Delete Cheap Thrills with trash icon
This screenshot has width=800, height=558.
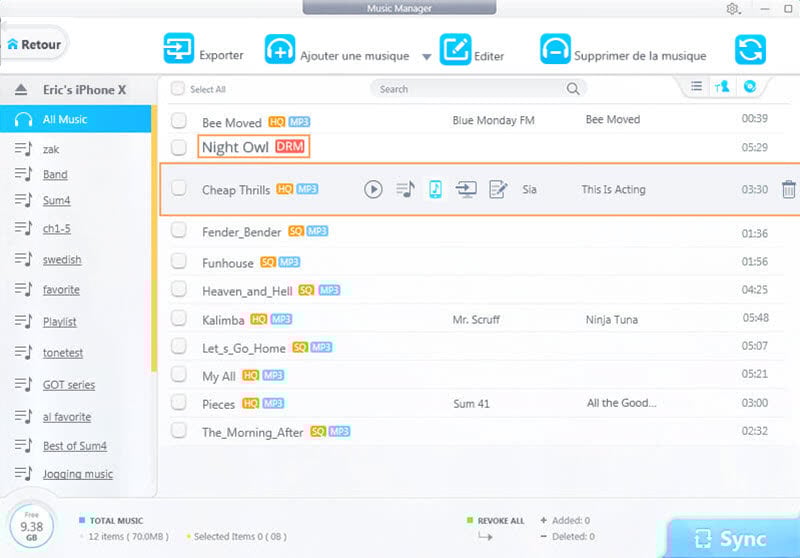[788, 189]
